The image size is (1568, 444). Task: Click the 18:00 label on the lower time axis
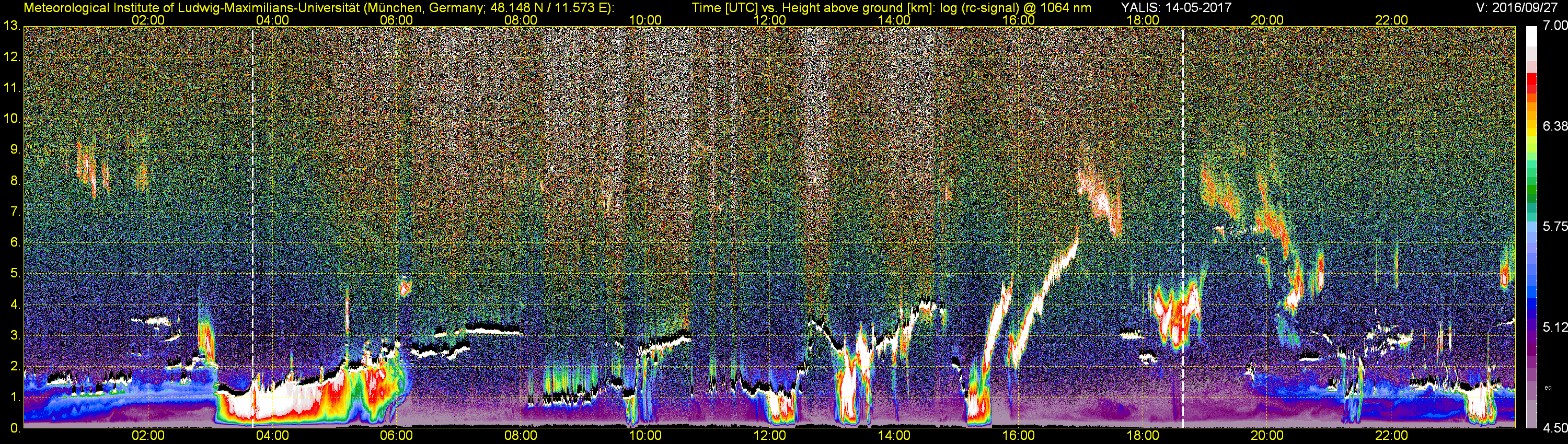point(1143,436)
